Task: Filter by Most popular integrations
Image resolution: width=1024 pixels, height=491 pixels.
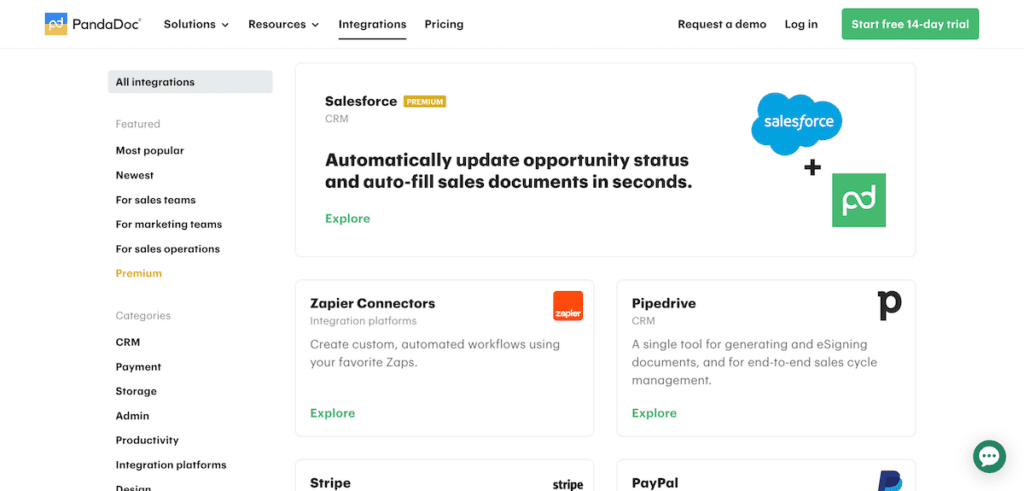Action: coord(150,151)
